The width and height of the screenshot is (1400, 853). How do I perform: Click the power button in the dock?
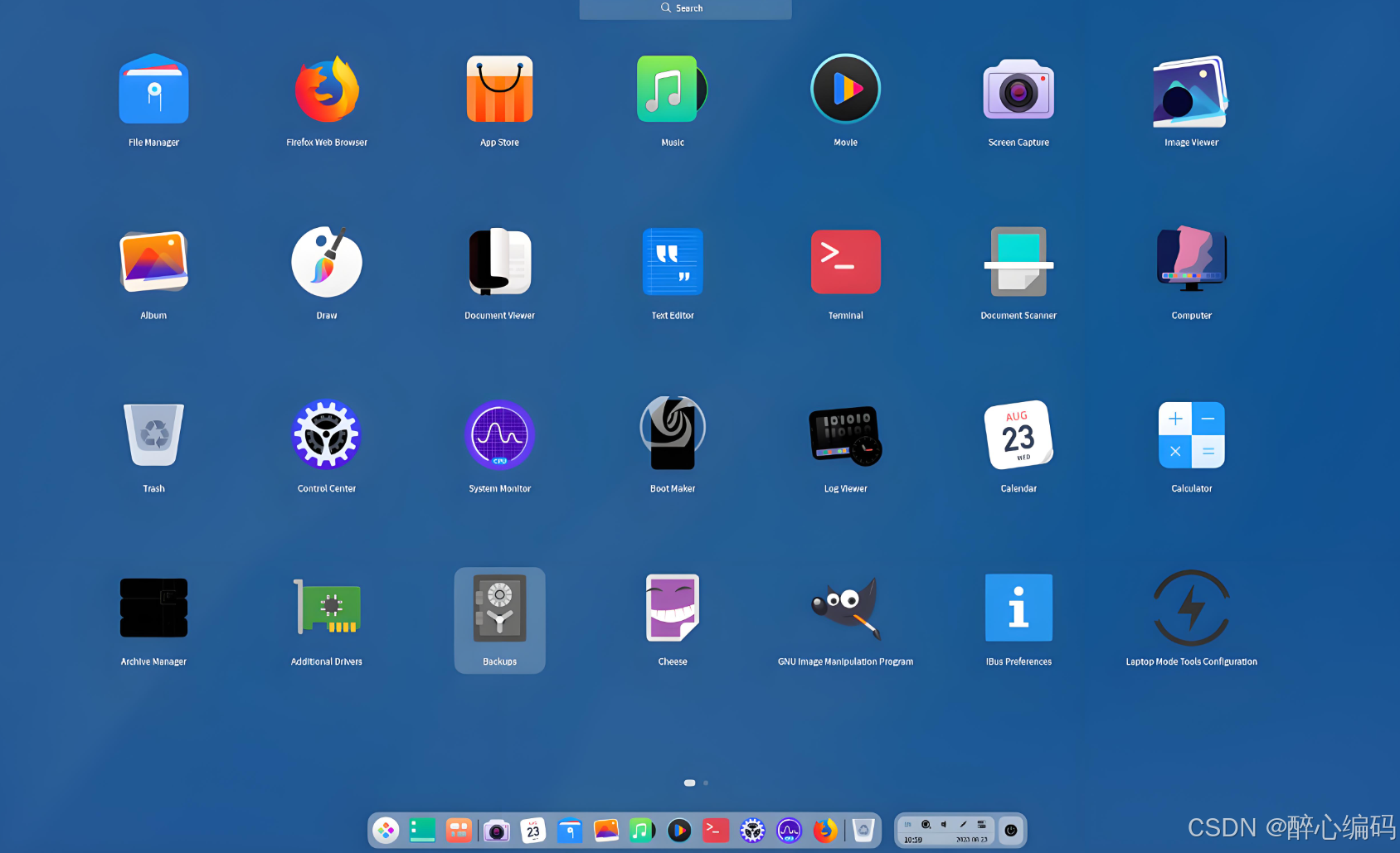(x=1011, y=830)
